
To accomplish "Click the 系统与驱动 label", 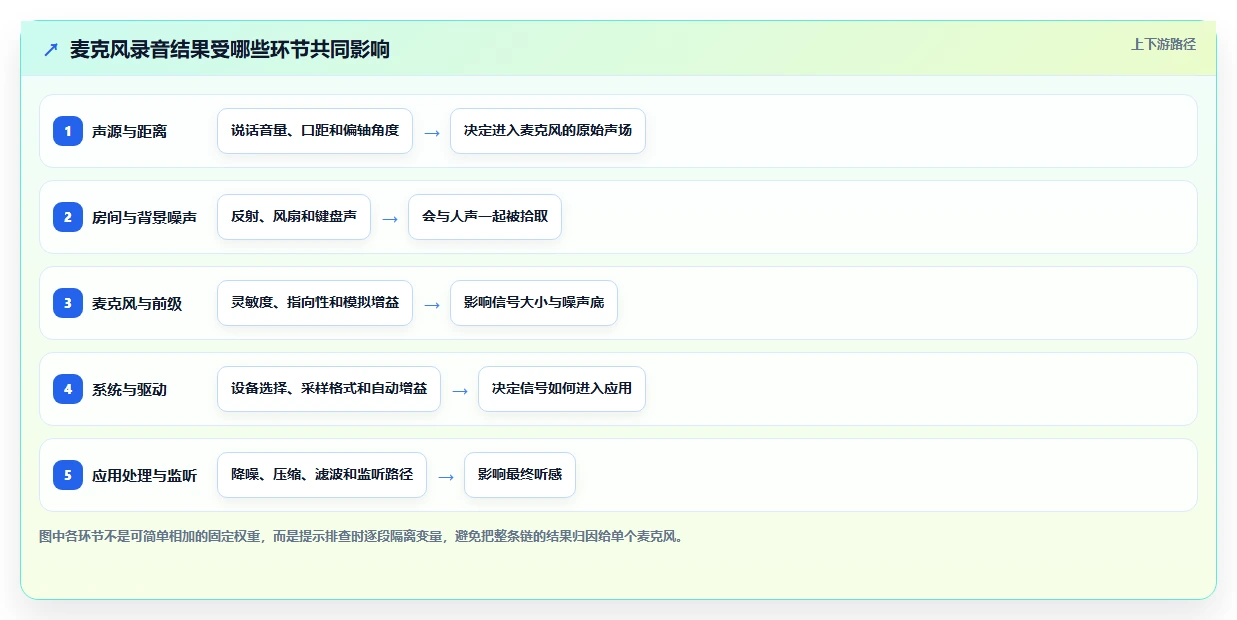I will point(129,389).
